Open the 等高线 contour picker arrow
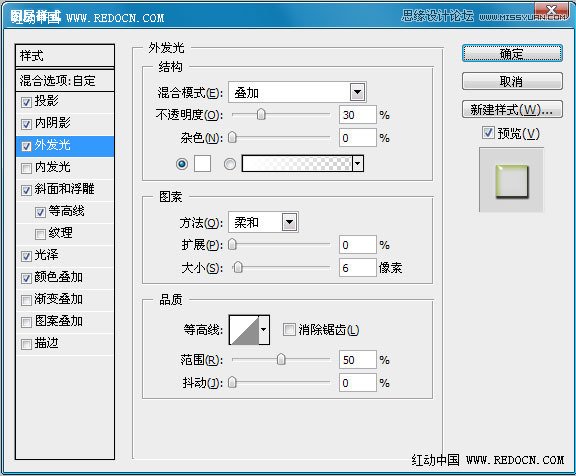The width and height of the screenshot is (576, 476). [264, 330]
